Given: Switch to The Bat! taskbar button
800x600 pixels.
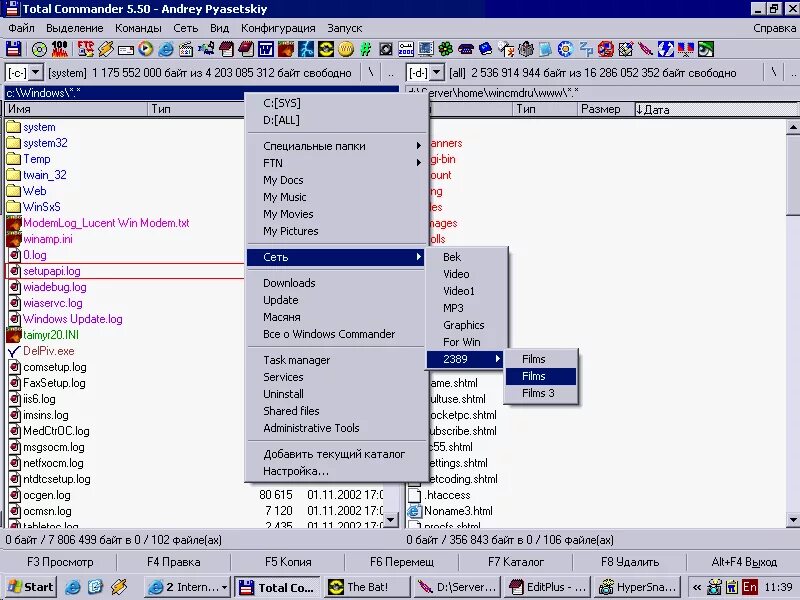Looking at the screenshot, I should (x=366, y=587).
